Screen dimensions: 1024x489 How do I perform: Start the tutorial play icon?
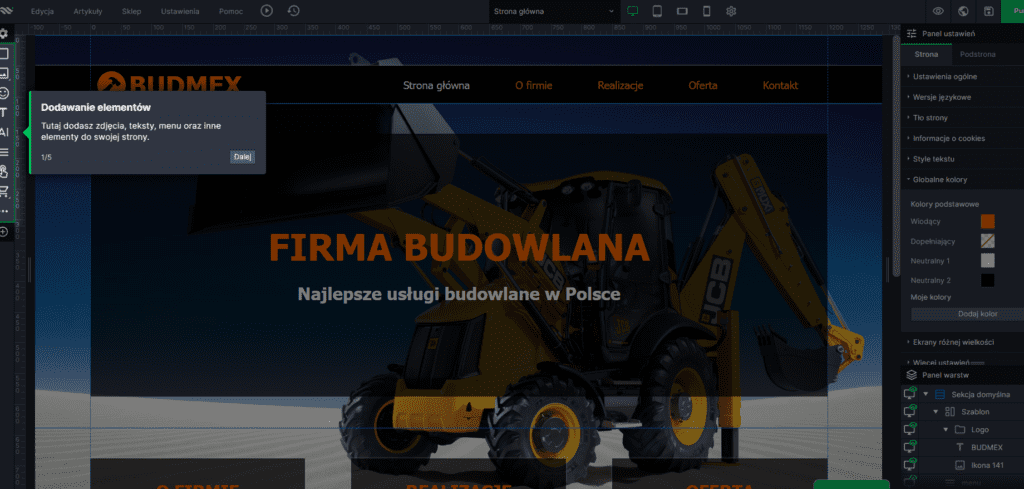pyautogui.click(x=266, y=10)
